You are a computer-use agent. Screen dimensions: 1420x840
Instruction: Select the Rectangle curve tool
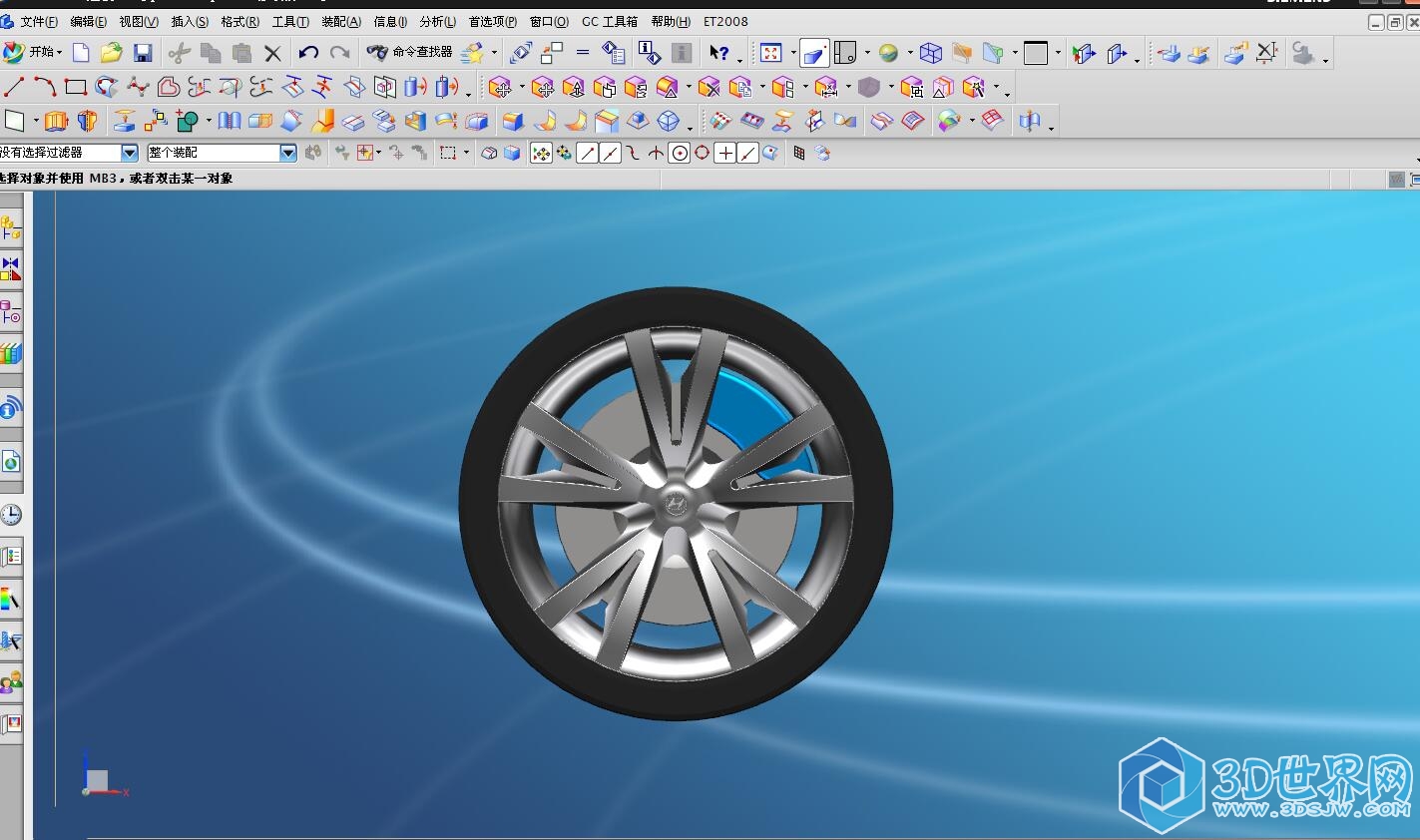[x=76, y=87]
